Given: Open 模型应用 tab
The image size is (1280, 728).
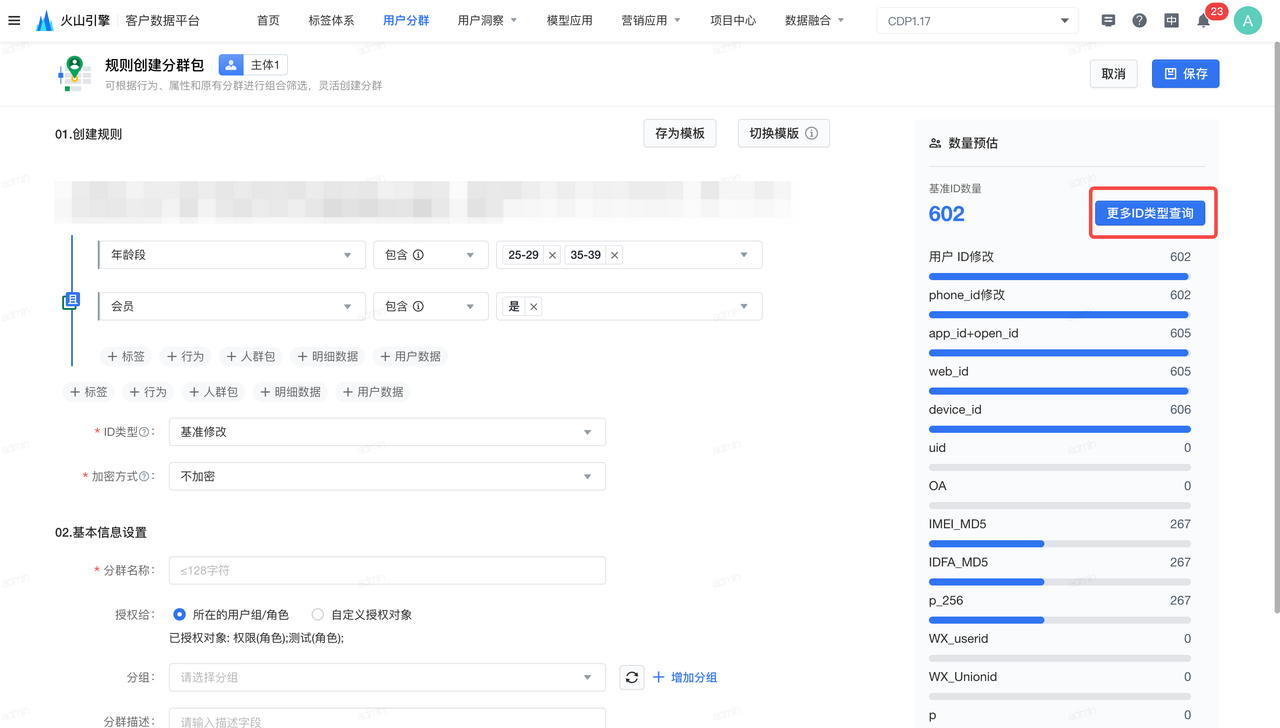Looking at the screenshot, I should point(570,20).
